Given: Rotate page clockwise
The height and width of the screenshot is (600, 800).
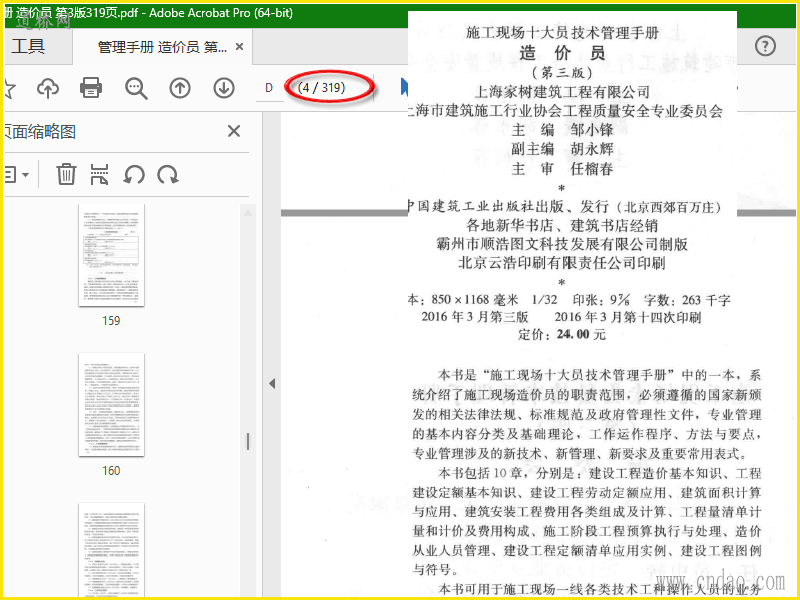Looking at the screenshot, I should [x=168, y=175].
